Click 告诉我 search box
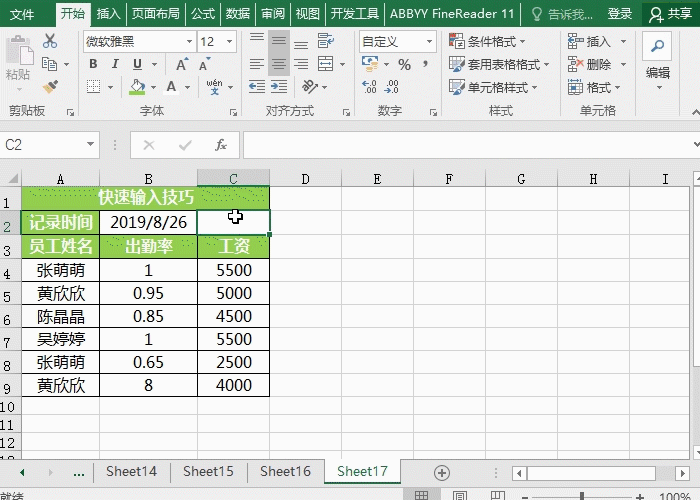Screen dimensions: 700x500 (562, 14)
